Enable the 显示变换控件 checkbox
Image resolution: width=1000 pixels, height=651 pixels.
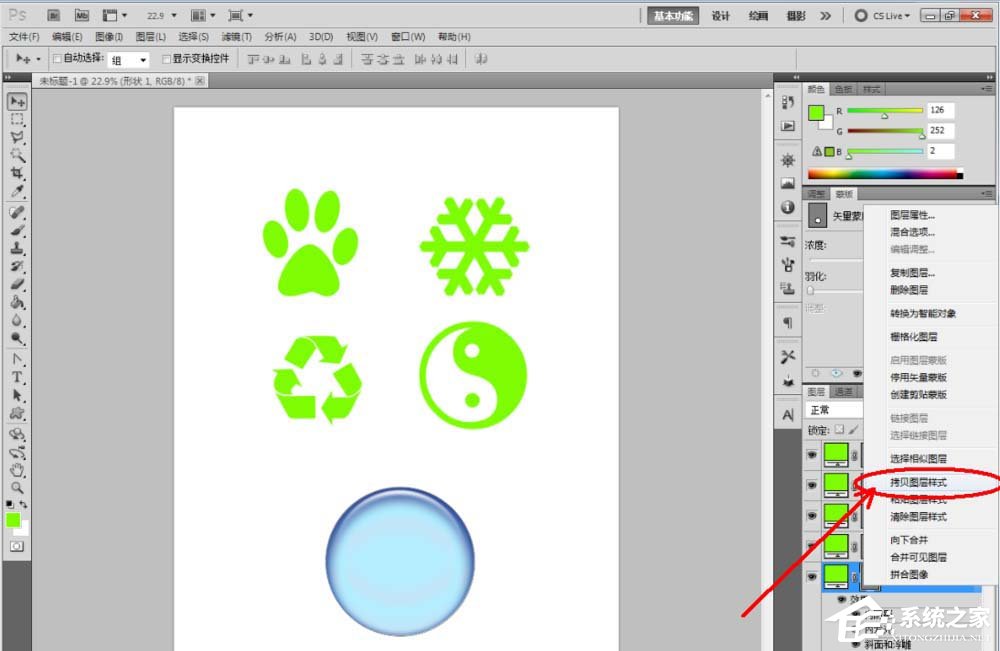pos(166,58)
